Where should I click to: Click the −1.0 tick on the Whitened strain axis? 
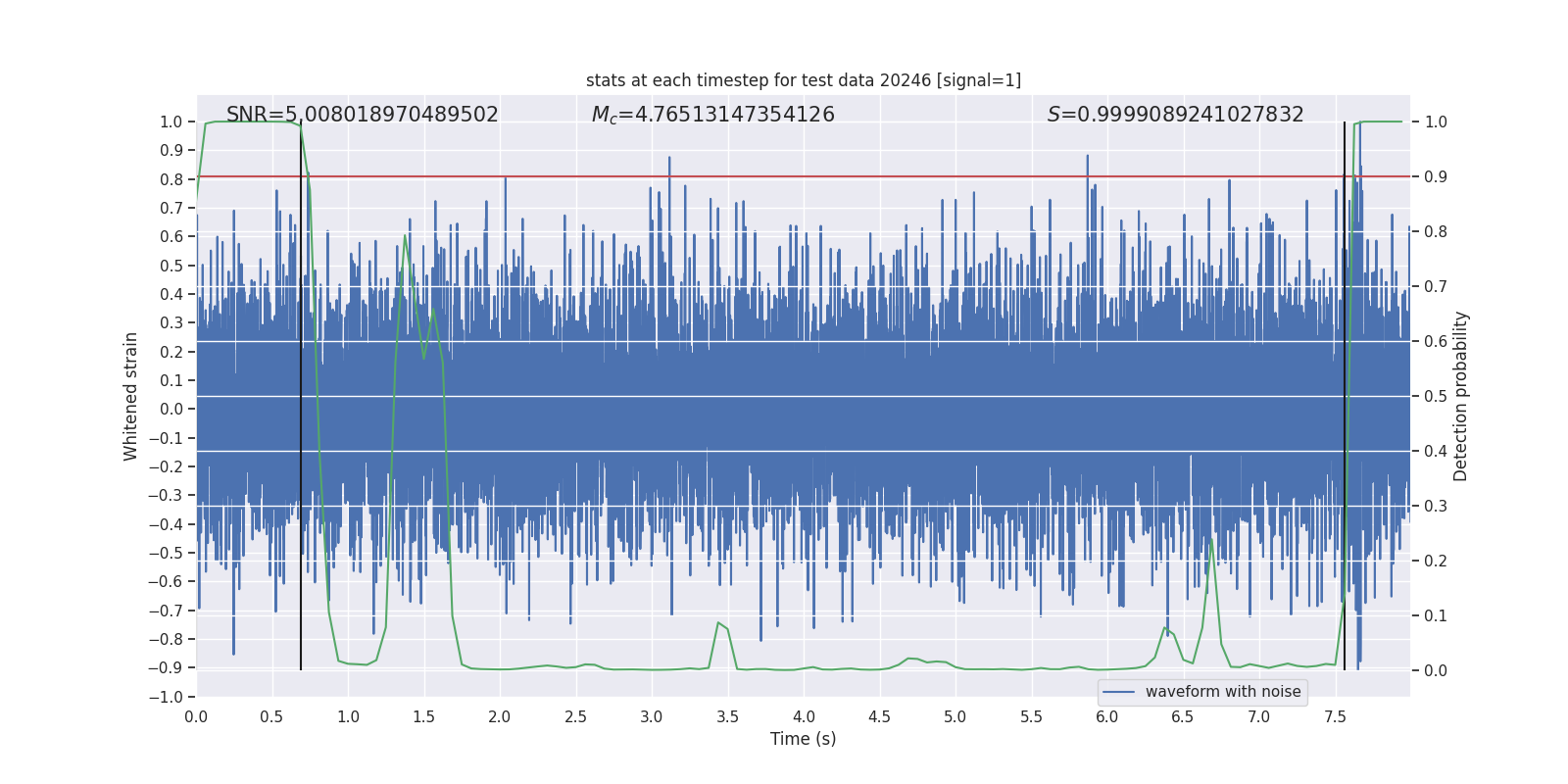pyautogui.click(x=166, y=697)
